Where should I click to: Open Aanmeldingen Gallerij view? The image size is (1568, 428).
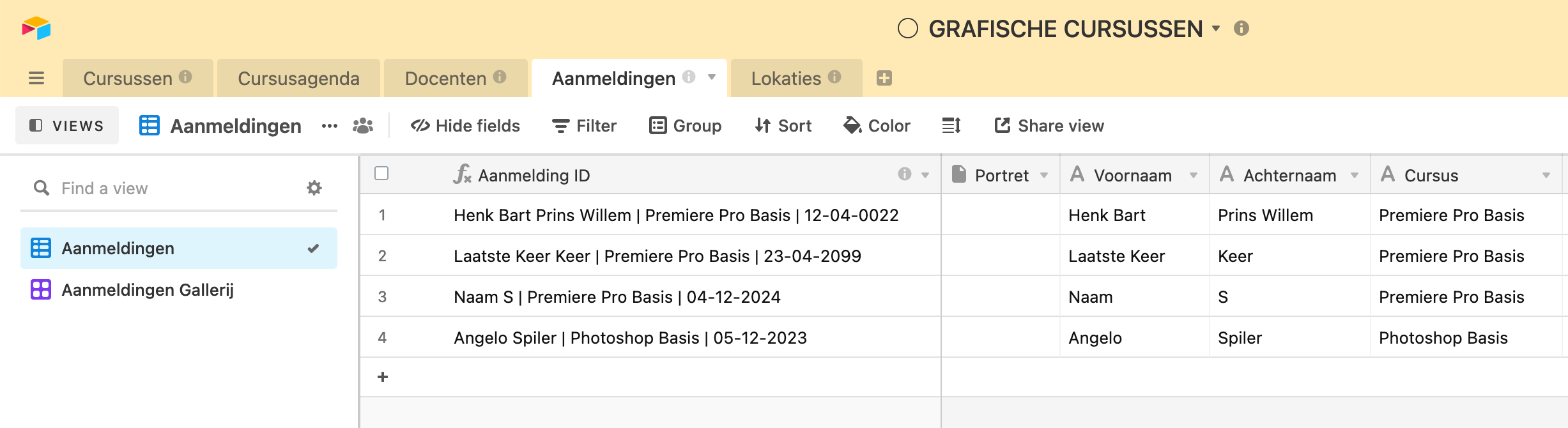click(x=179, y=290)
